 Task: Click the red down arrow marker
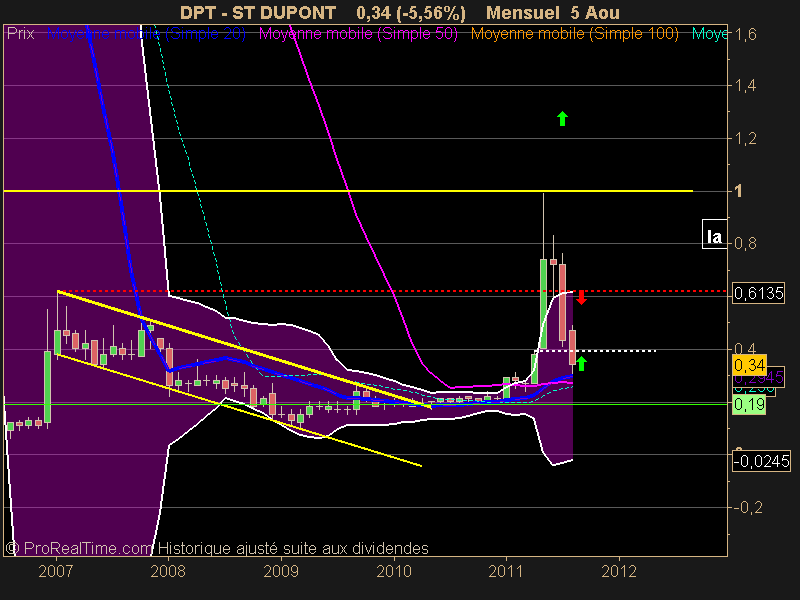(x=581, y=297)
